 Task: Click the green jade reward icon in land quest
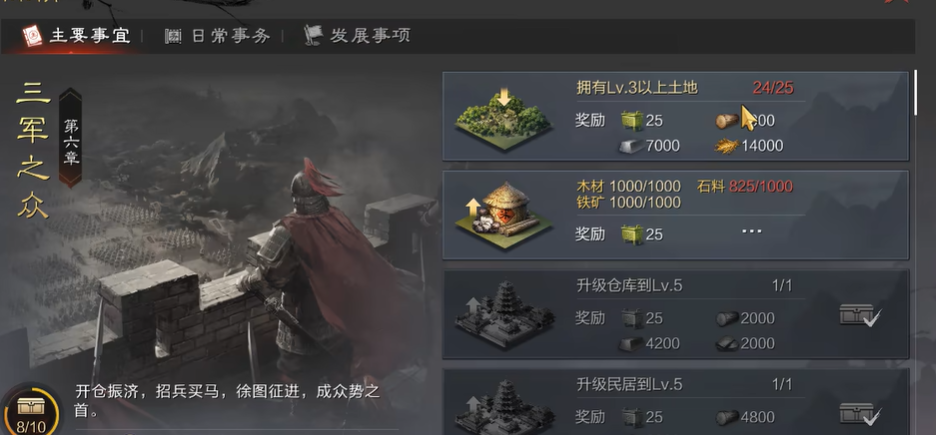(x=632, y=121)
